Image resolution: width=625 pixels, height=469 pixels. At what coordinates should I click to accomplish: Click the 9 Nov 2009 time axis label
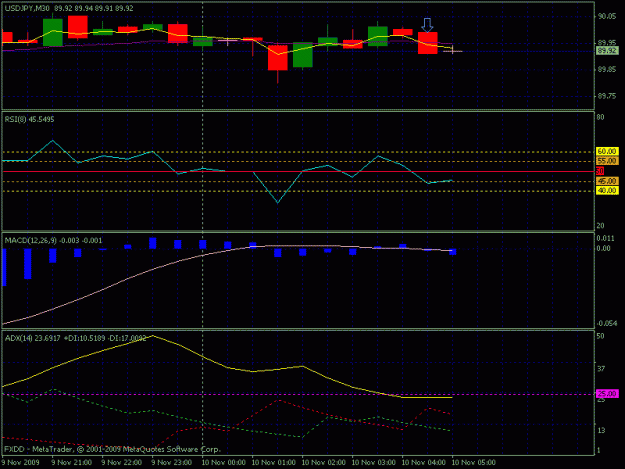pyautogui.click(x=20, y=463)
